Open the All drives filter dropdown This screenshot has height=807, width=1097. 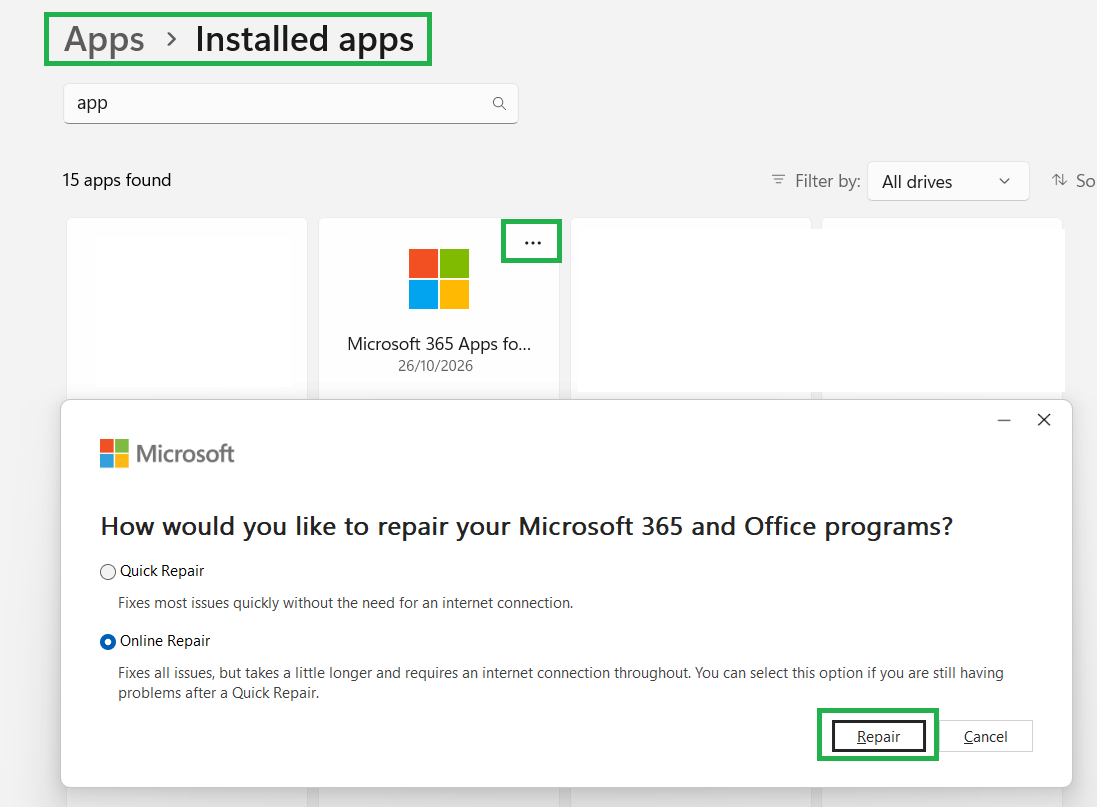(x=948, y=181)
